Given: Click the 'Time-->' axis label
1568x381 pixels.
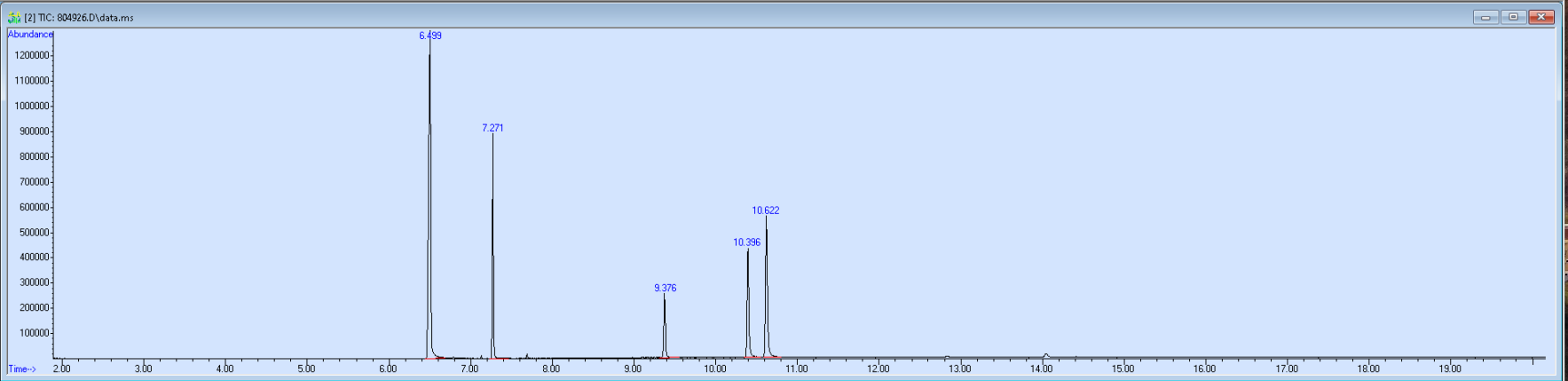Looking at the screenshot, I should pyautogui.click(x=22, y=369).
